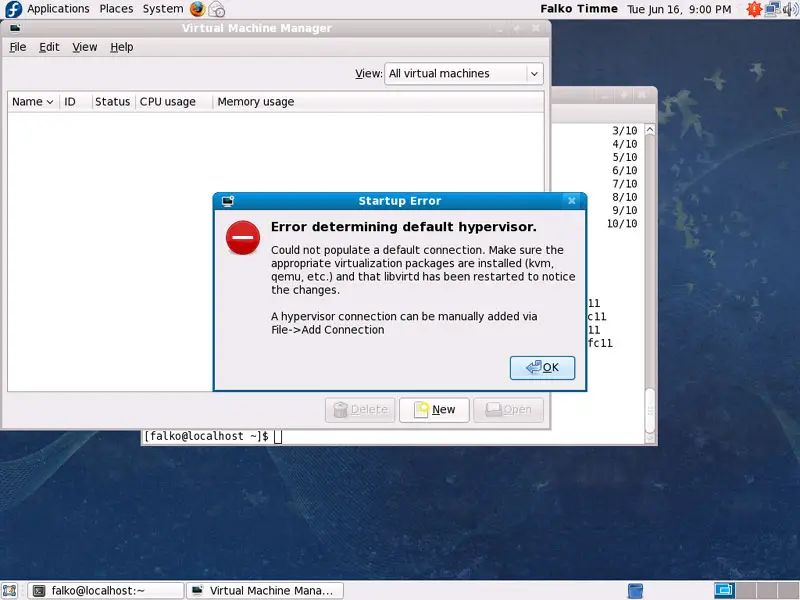800x600 pixels.
Task: Expand the All virtual machines dropdown
Action: (463, 73)
